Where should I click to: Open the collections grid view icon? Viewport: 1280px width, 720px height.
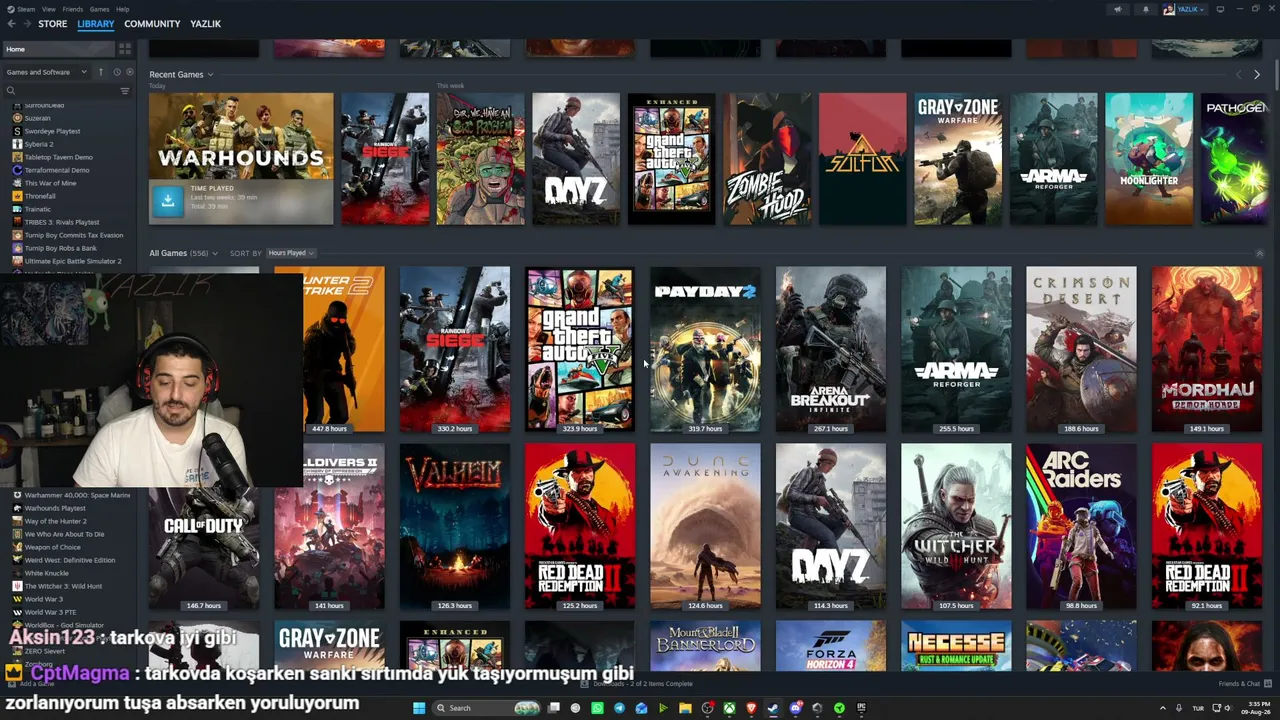click(x=125, y=49)
